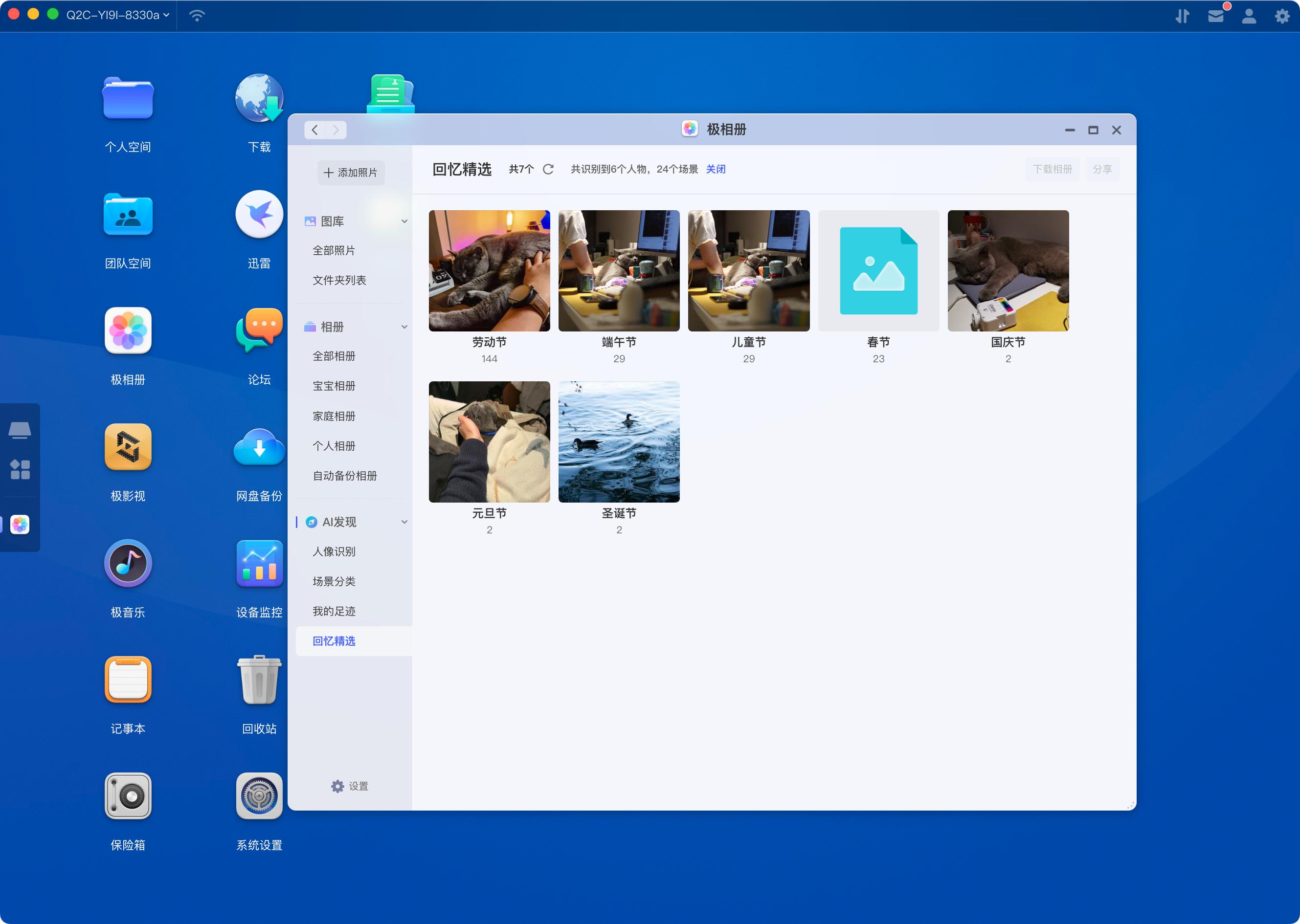
Task: Select 人像识别 in the sidebar
Action: (x=334, y=551)
